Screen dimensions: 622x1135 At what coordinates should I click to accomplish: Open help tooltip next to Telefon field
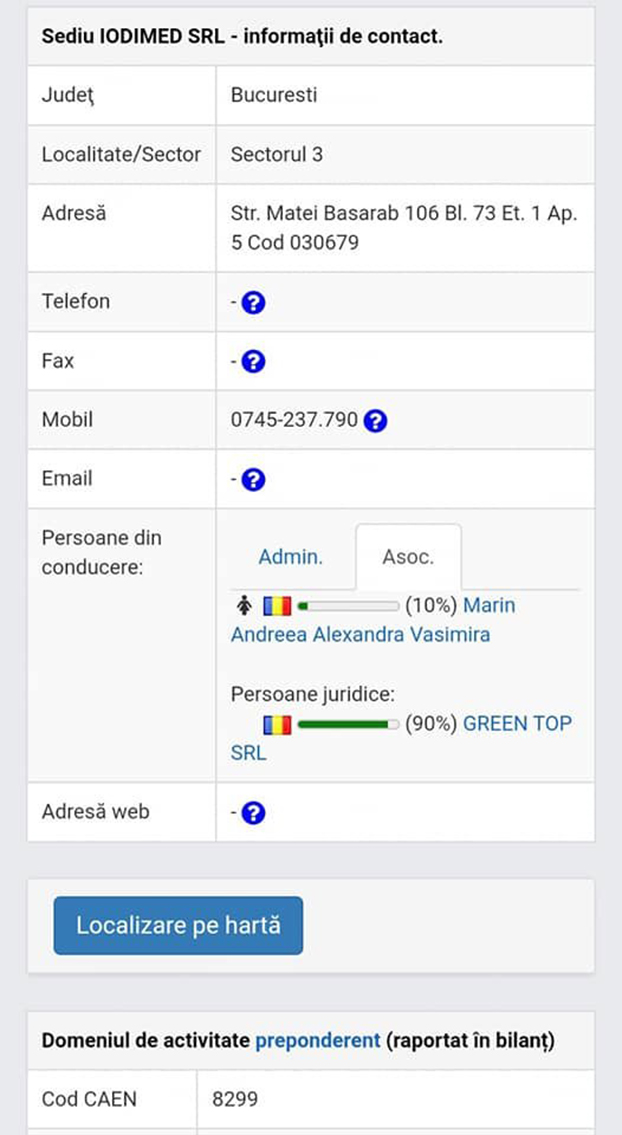252,302
